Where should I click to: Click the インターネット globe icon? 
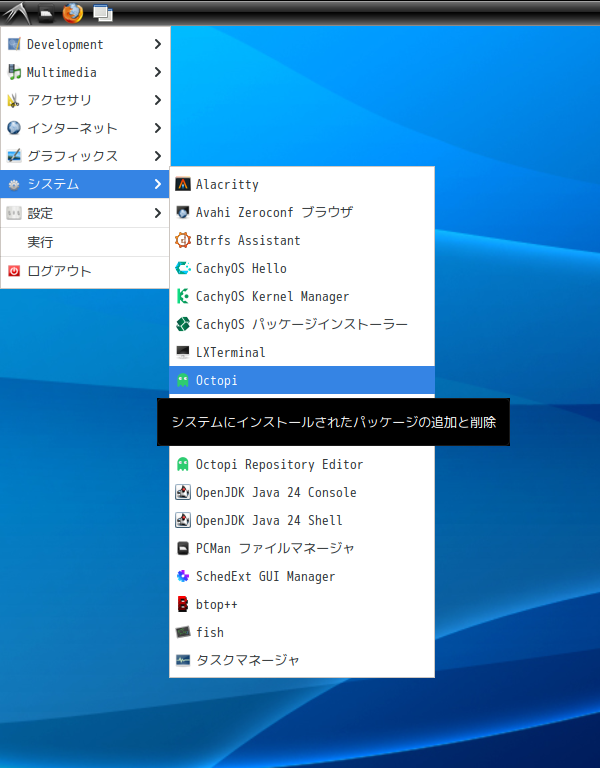[14, 128]
